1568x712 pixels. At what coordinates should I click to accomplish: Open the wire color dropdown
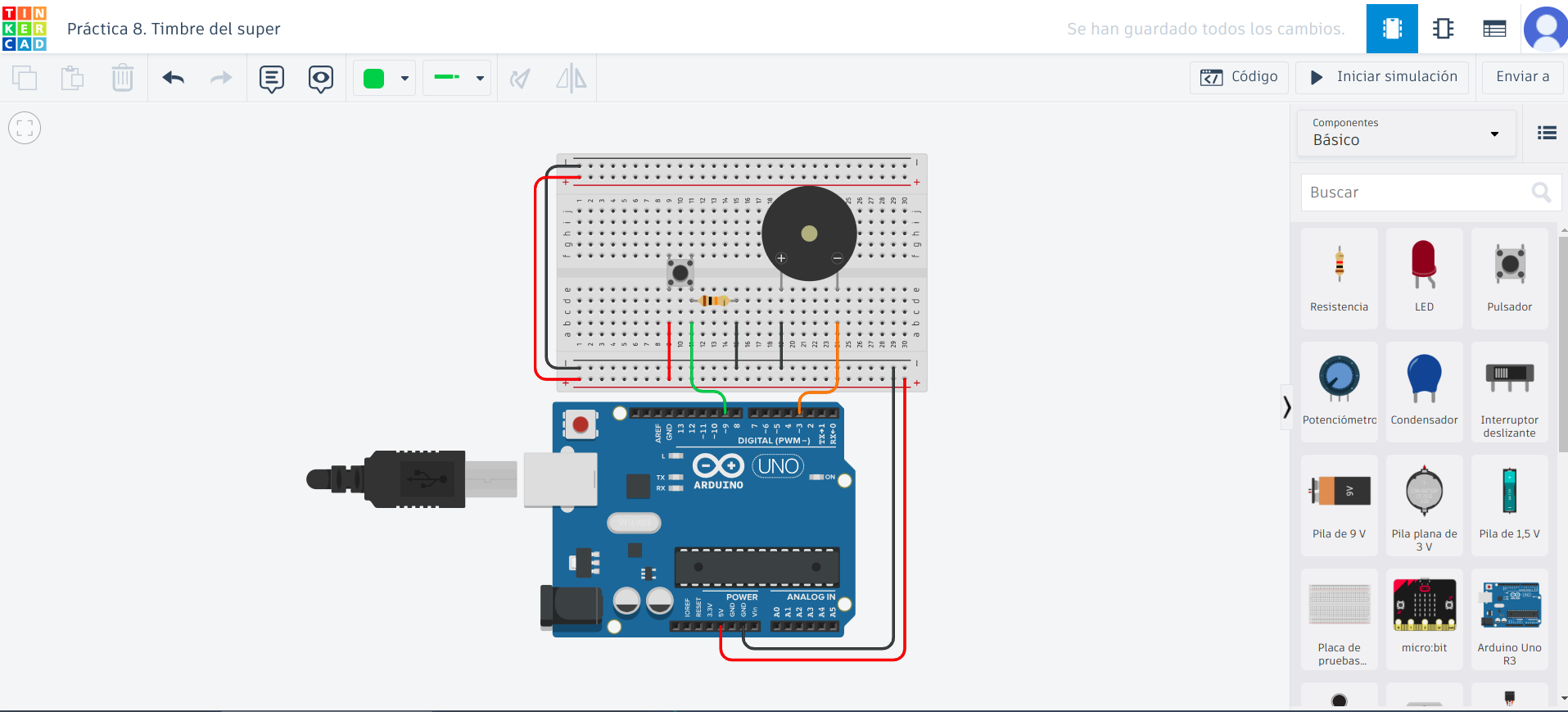pos(385,78)
